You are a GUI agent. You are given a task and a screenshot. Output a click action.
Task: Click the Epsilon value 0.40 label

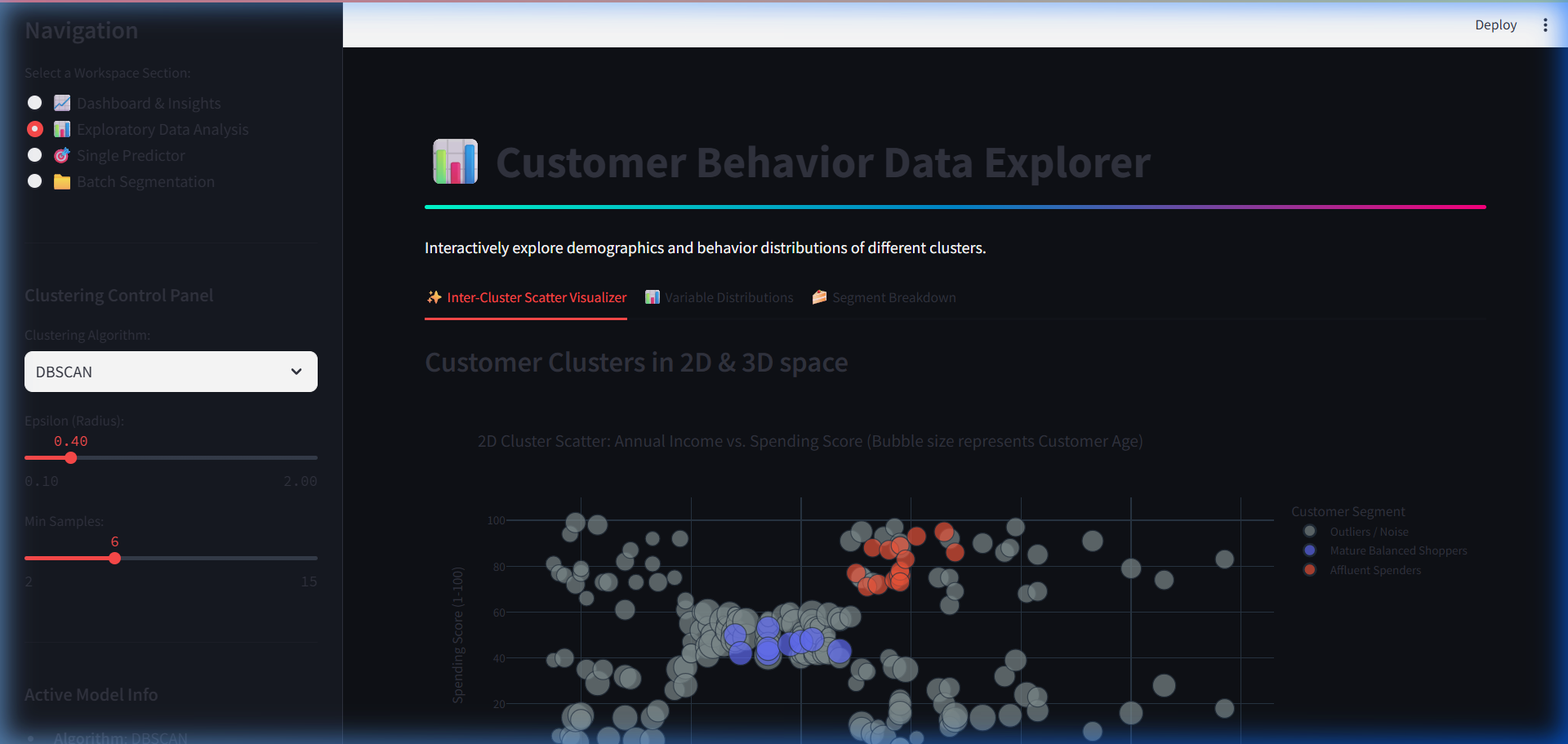point(71,441)
